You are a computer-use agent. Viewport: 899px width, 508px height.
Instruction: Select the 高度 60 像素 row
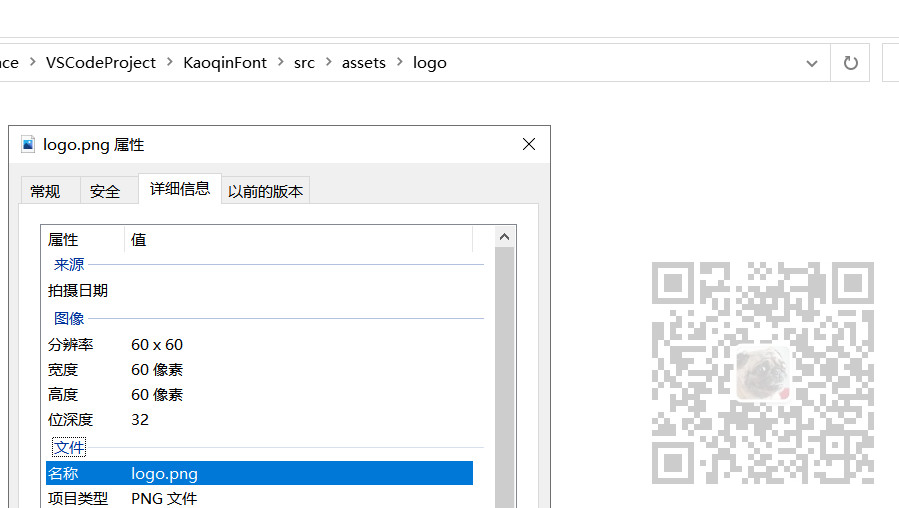tap(259, 394)
